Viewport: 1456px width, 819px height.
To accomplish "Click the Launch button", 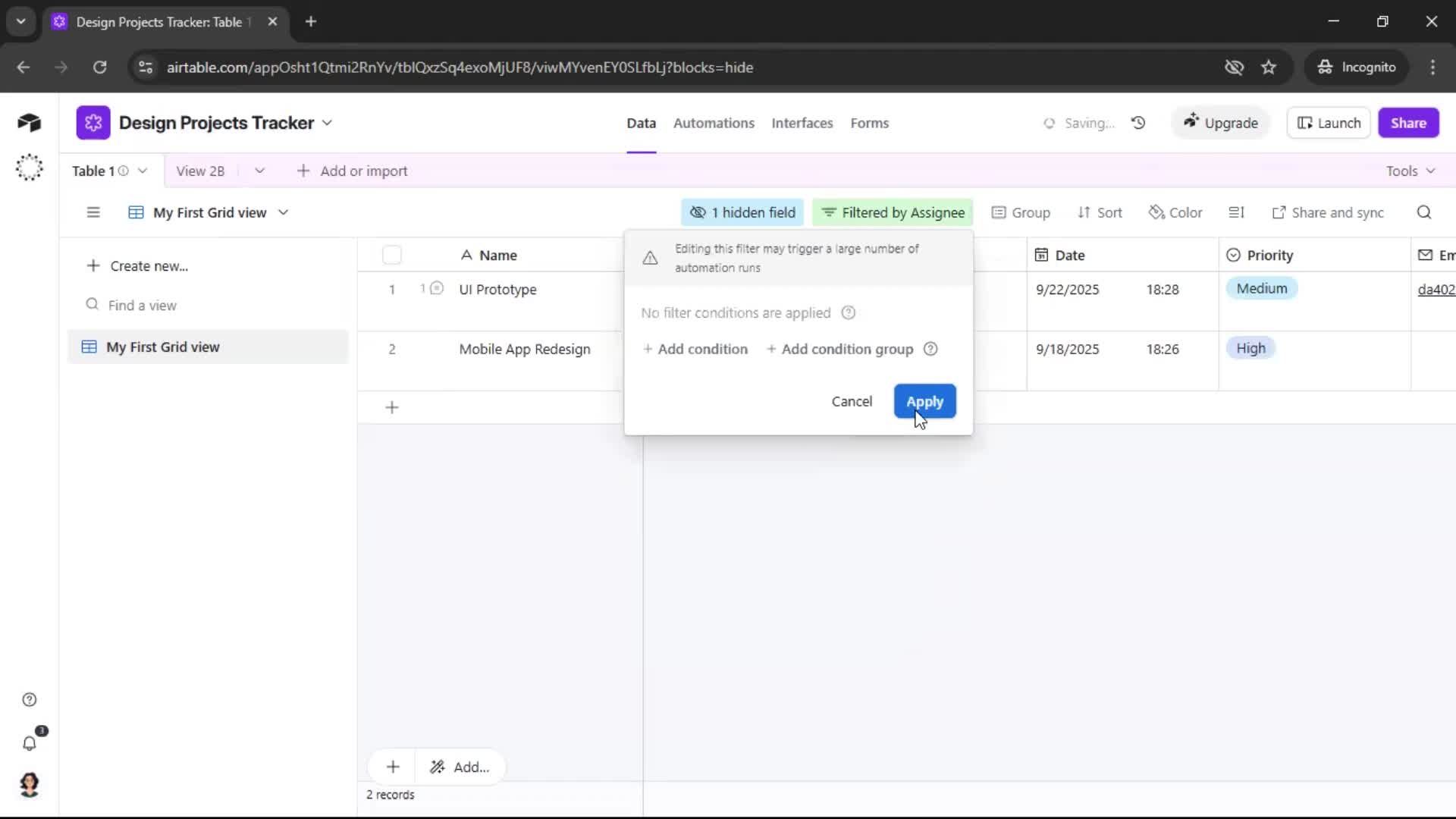I will [1329, 123].
